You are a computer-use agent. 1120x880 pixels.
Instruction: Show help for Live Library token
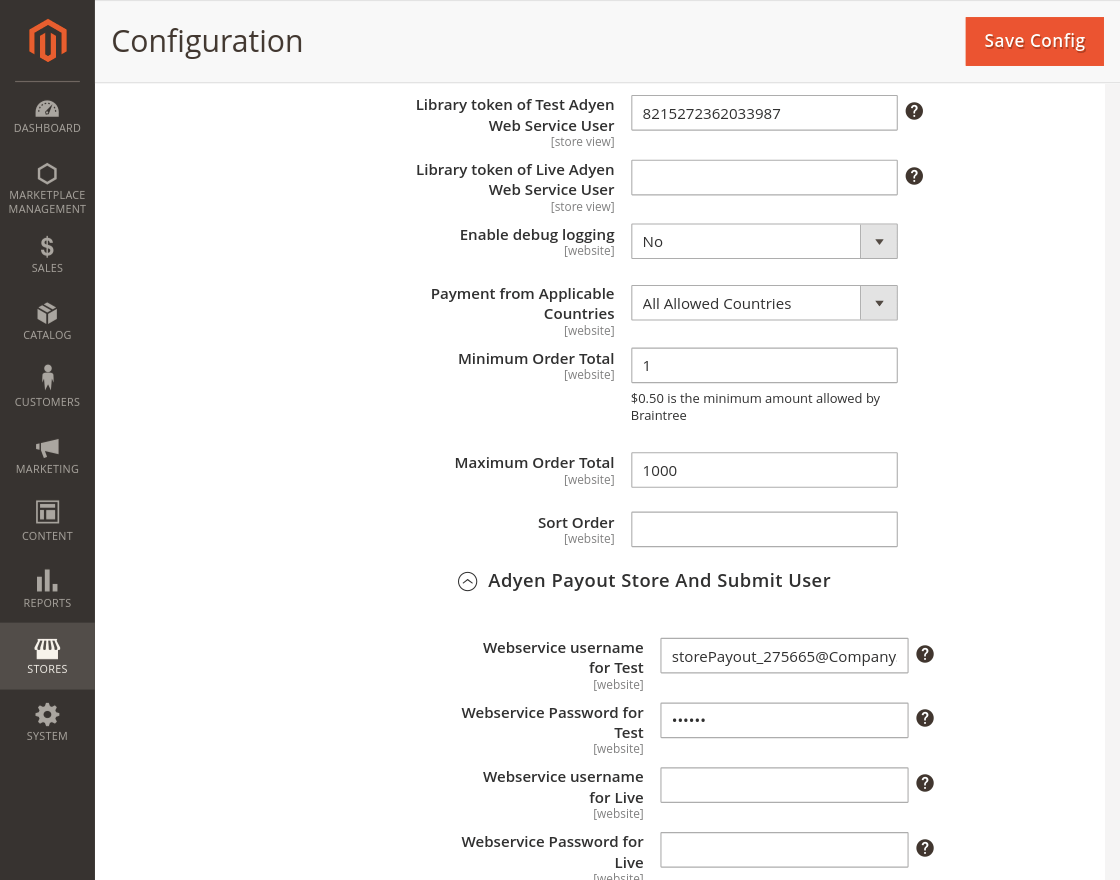914,176
